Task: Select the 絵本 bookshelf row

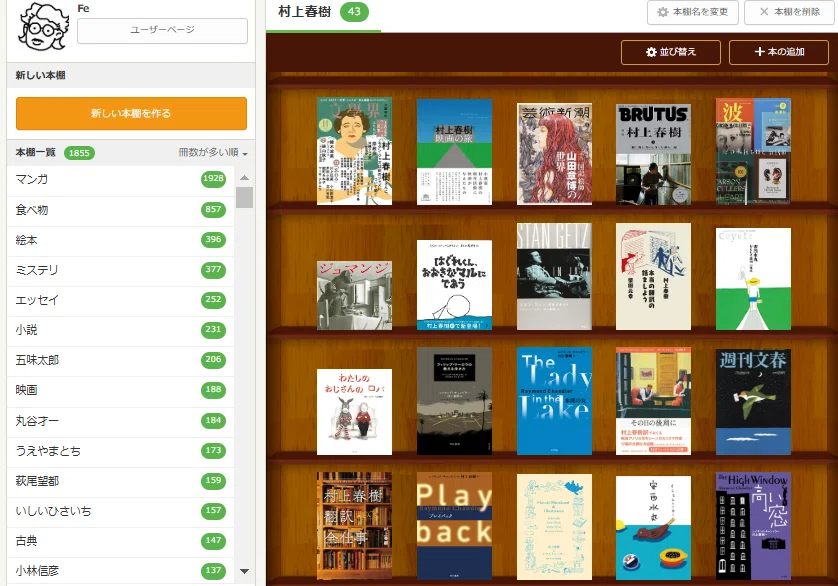Action: [x=121, y=240]
